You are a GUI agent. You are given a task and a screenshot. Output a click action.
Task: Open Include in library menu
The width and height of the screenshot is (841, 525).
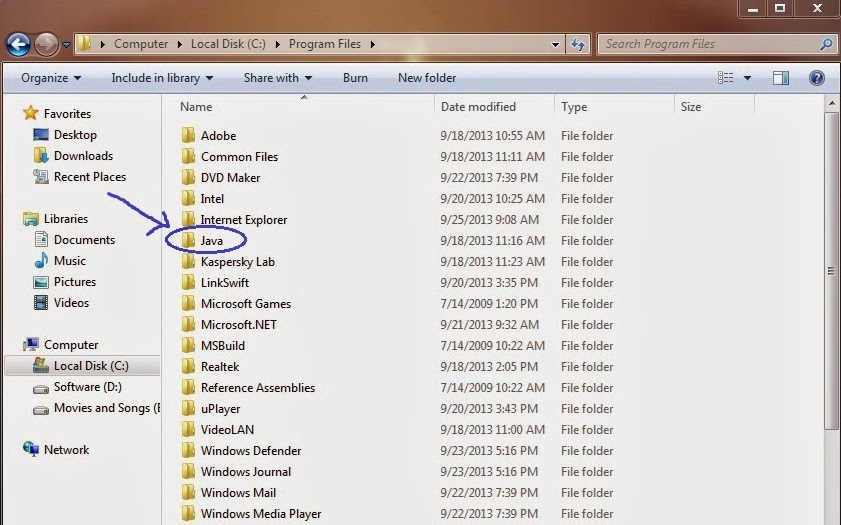(x=162, y=78)
